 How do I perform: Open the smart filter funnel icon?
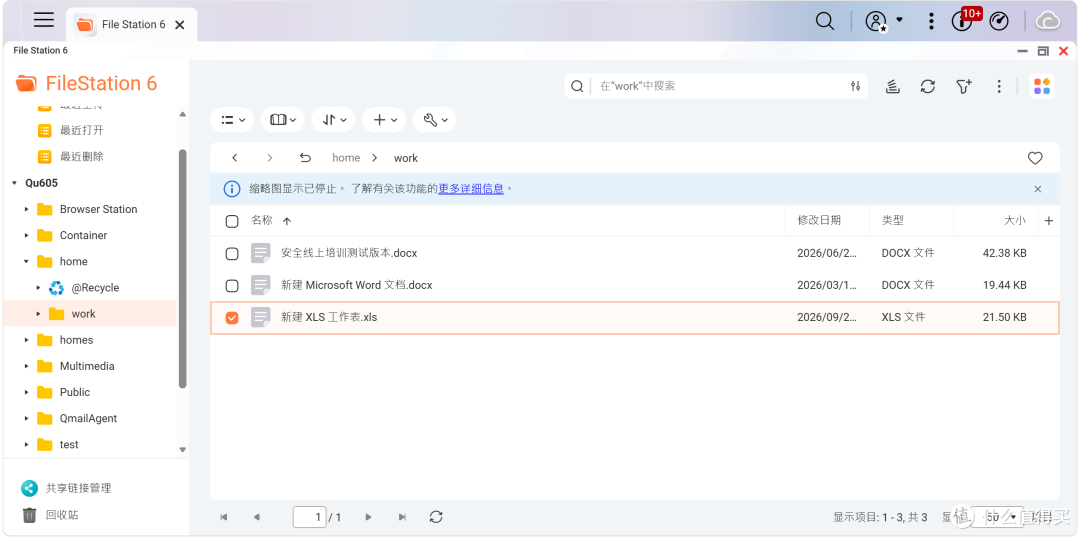pos(964,86)
